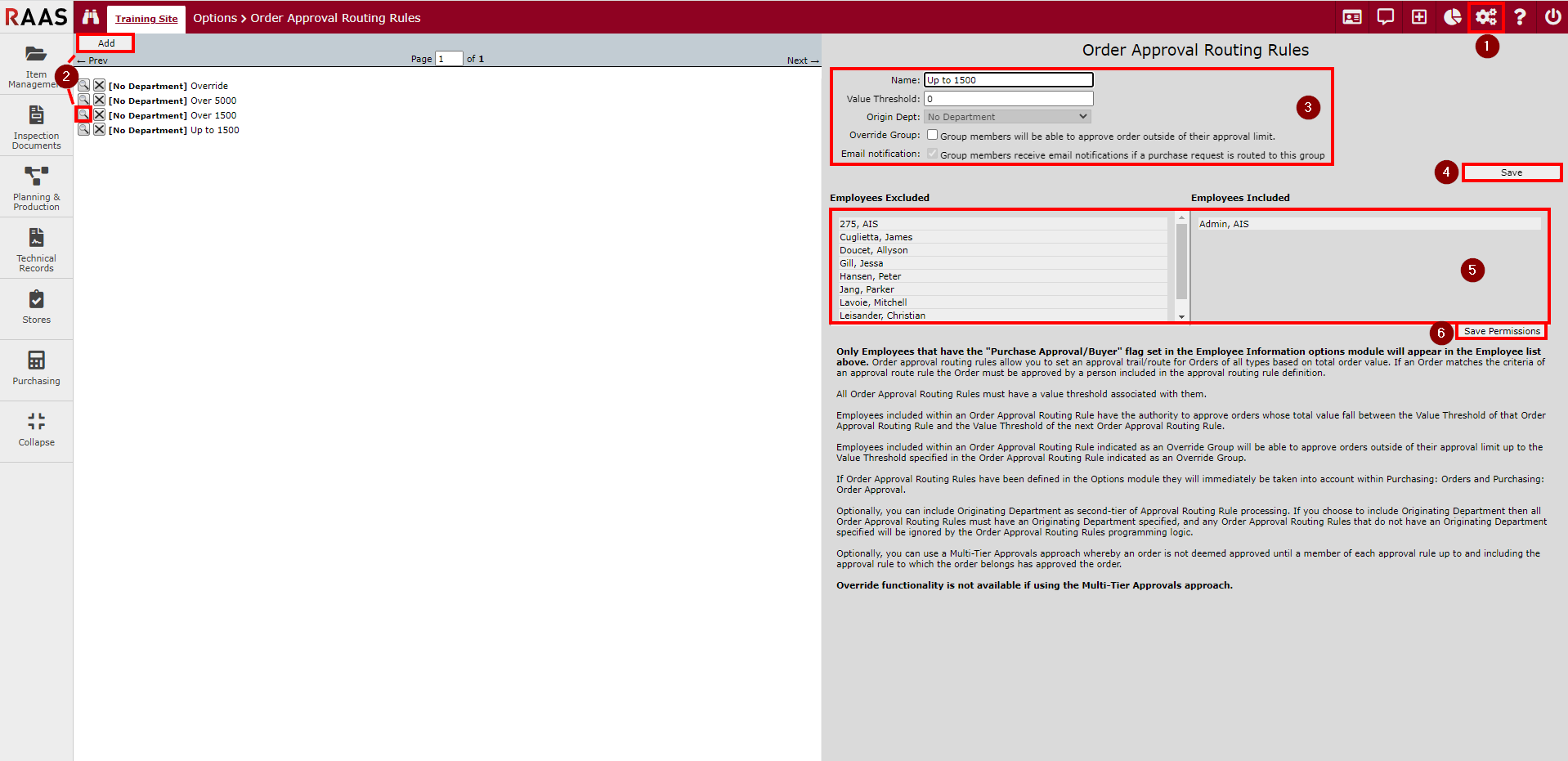Viewport: 1568px width, 761px height.
Task: Click the pie chart reports icon
Action: 1452,17
